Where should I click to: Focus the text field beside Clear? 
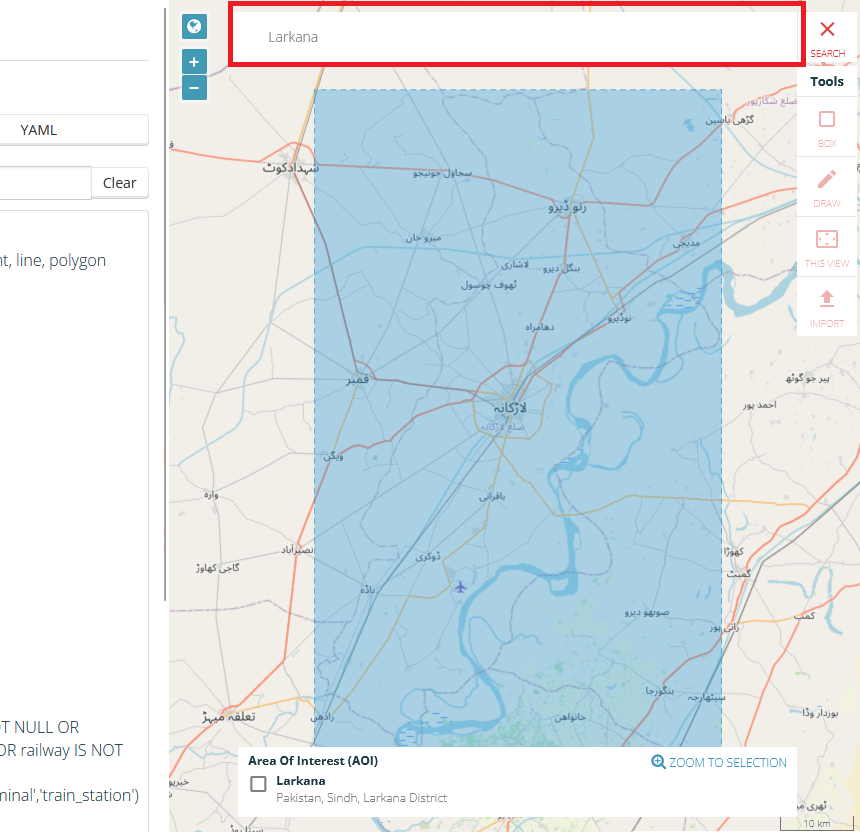point(45,183)
